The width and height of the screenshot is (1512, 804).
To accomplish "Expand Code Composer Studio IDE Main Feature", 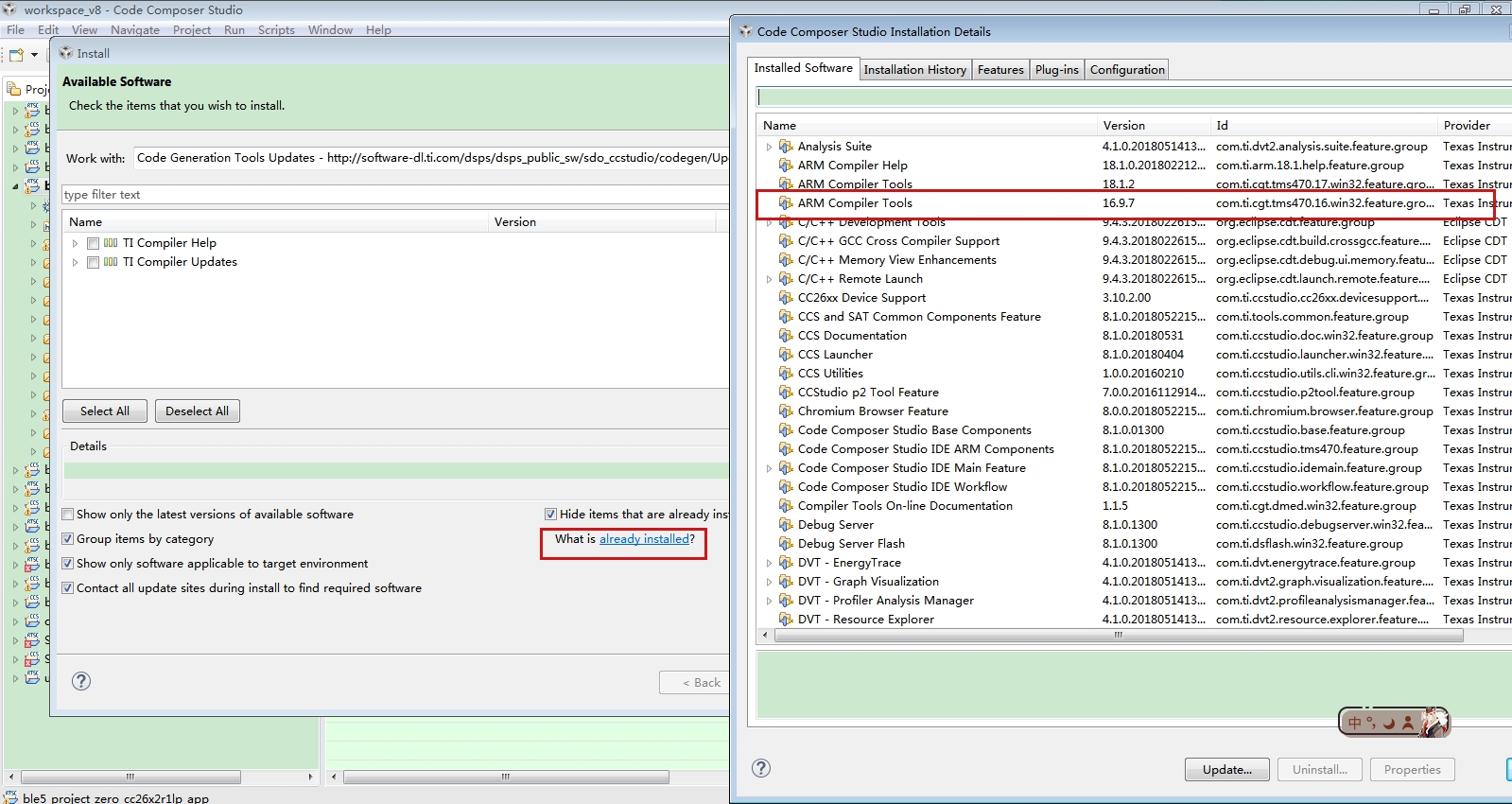I will pyautogui.click(x=769, y=468).
